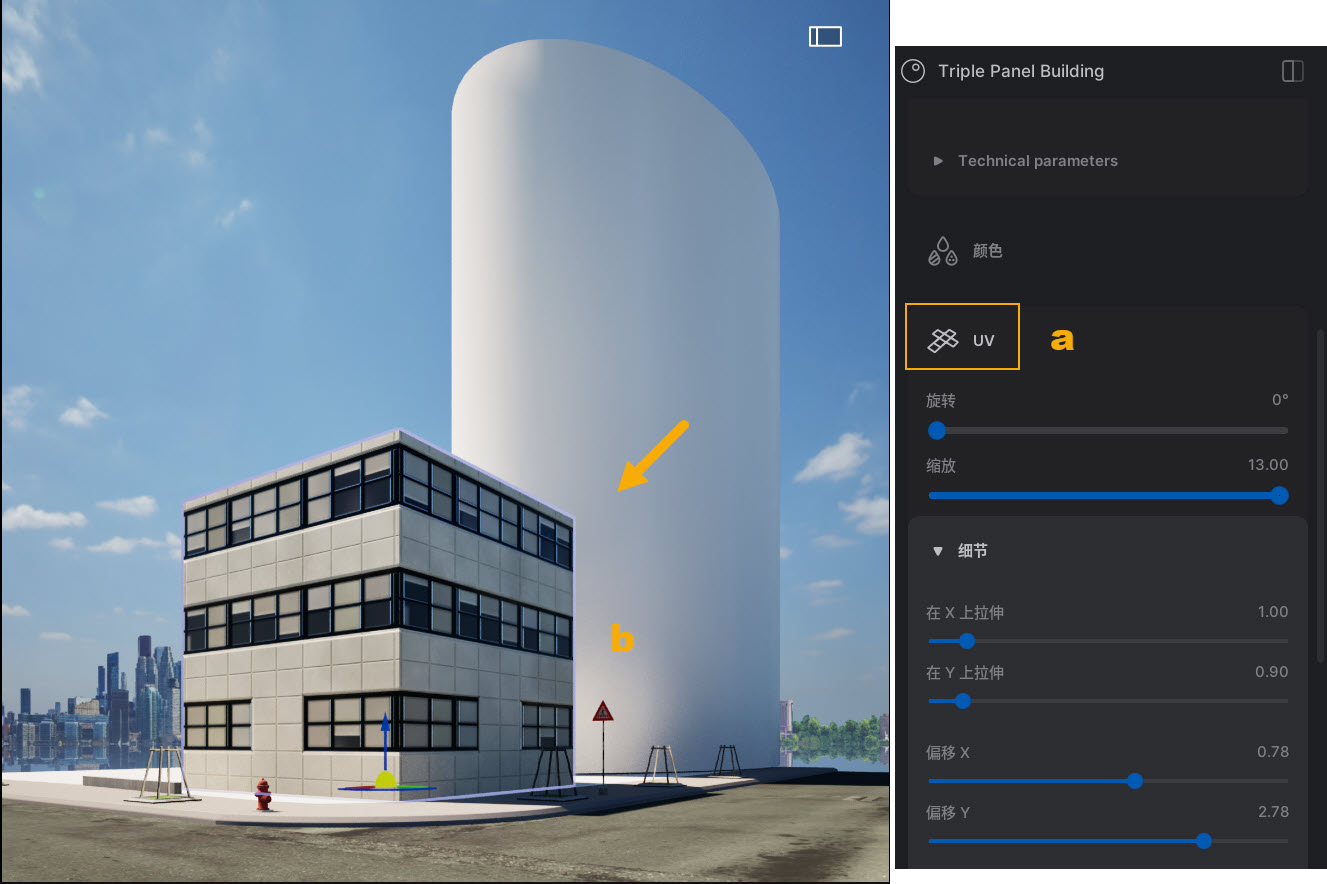Adjust the 在 X 上拉伸 slider

(1108, 641)
